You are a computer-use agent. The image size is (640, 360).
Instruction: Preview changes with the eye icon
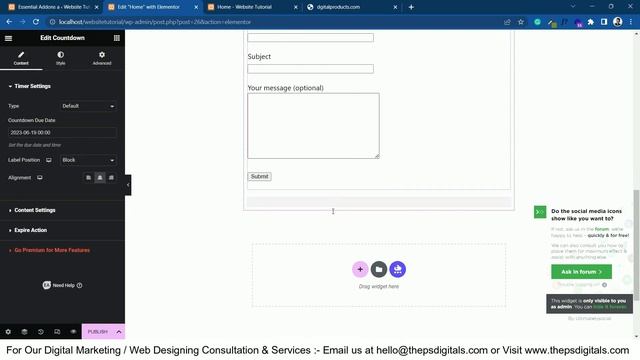coord(73,332)
